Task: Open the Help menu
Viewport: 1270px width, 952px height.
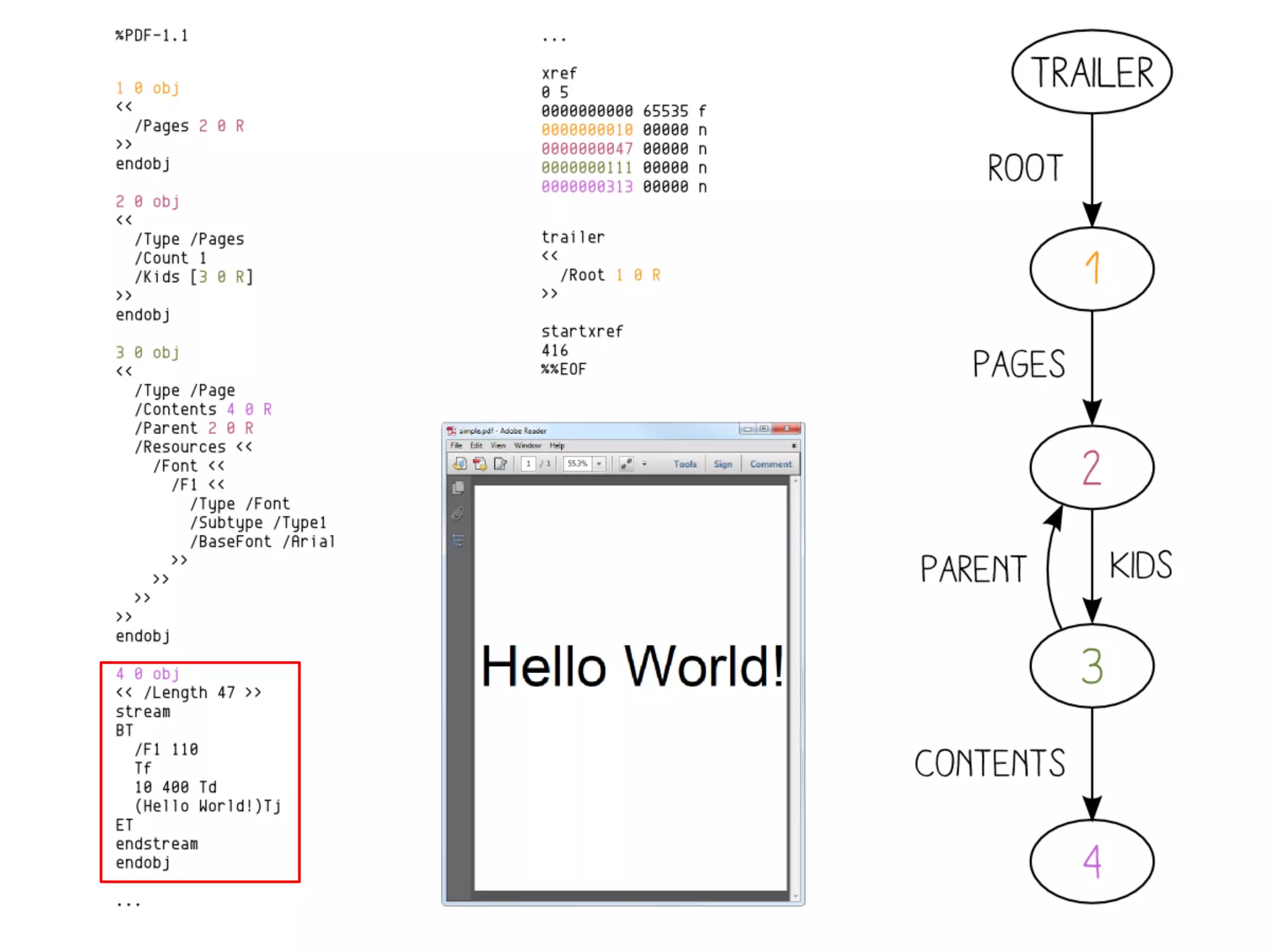Action: (x=557, y=446)
